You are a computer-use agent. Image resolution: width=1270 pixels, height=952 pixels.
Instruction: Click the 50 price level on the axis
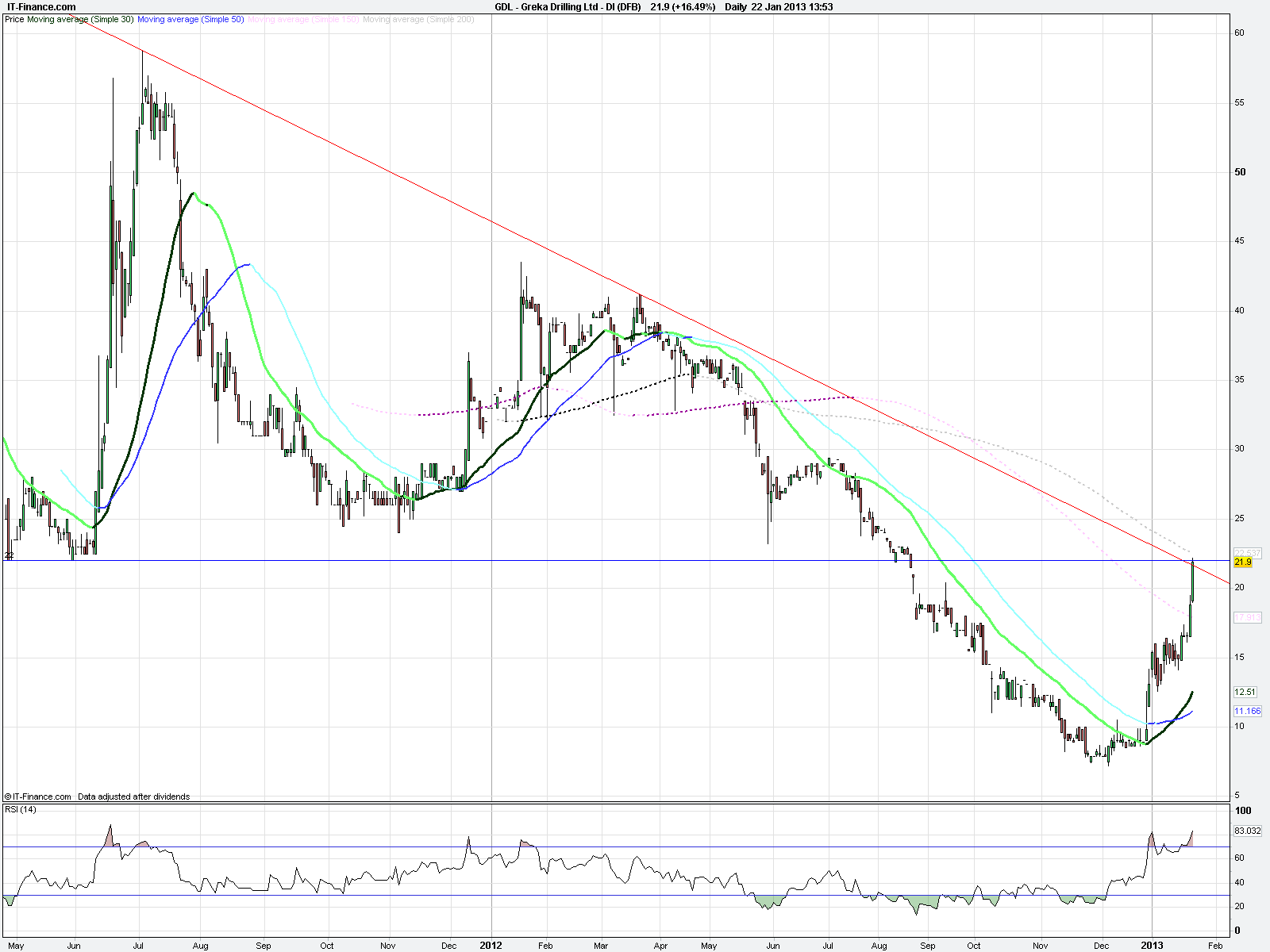click(x=1240, y=172)
